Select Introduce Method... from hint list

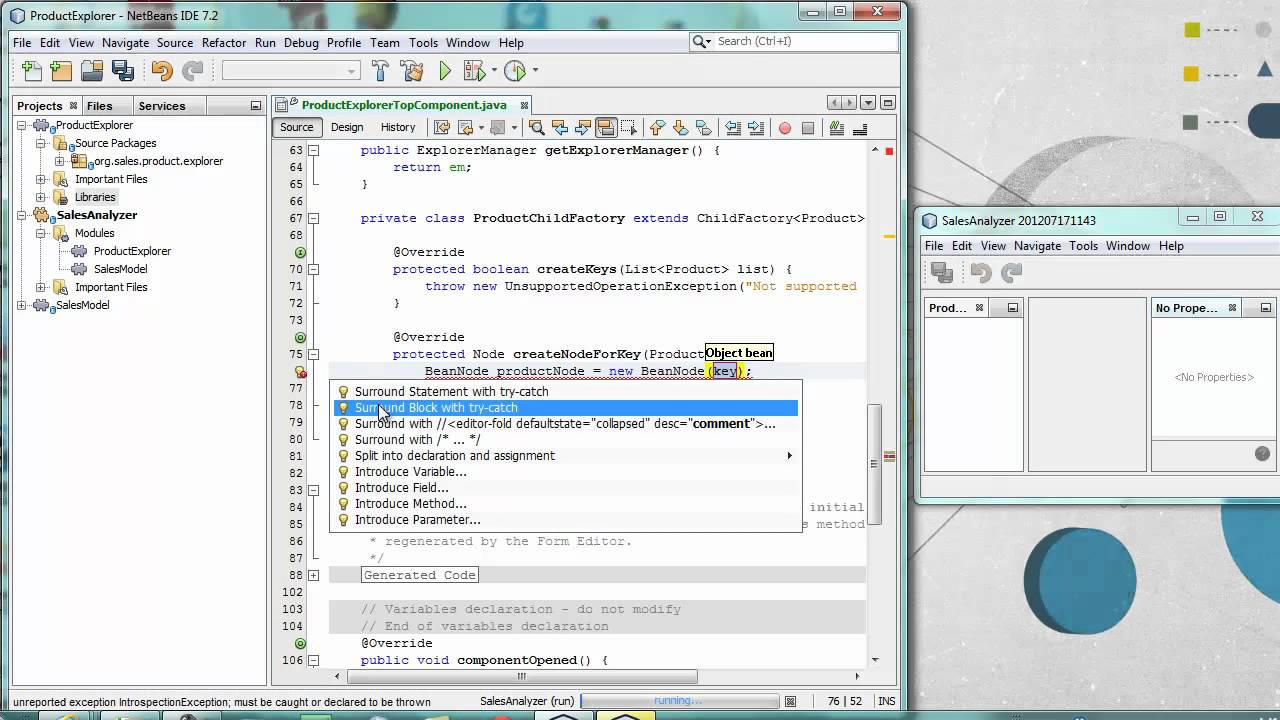click(x=565, y=504)
